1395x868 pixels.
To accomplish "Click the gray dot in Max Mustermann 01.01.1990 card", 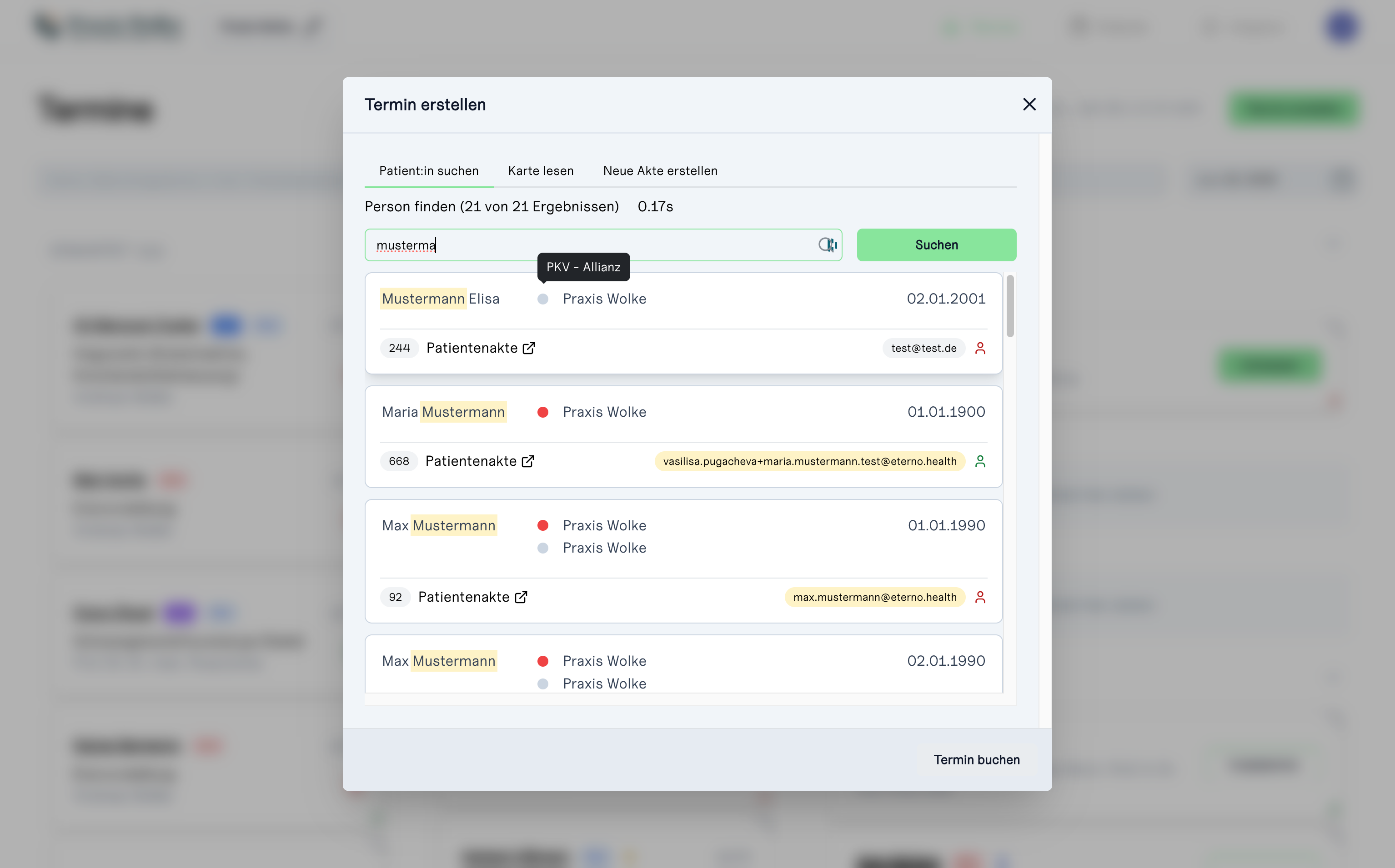I will (x=542, y=548).
